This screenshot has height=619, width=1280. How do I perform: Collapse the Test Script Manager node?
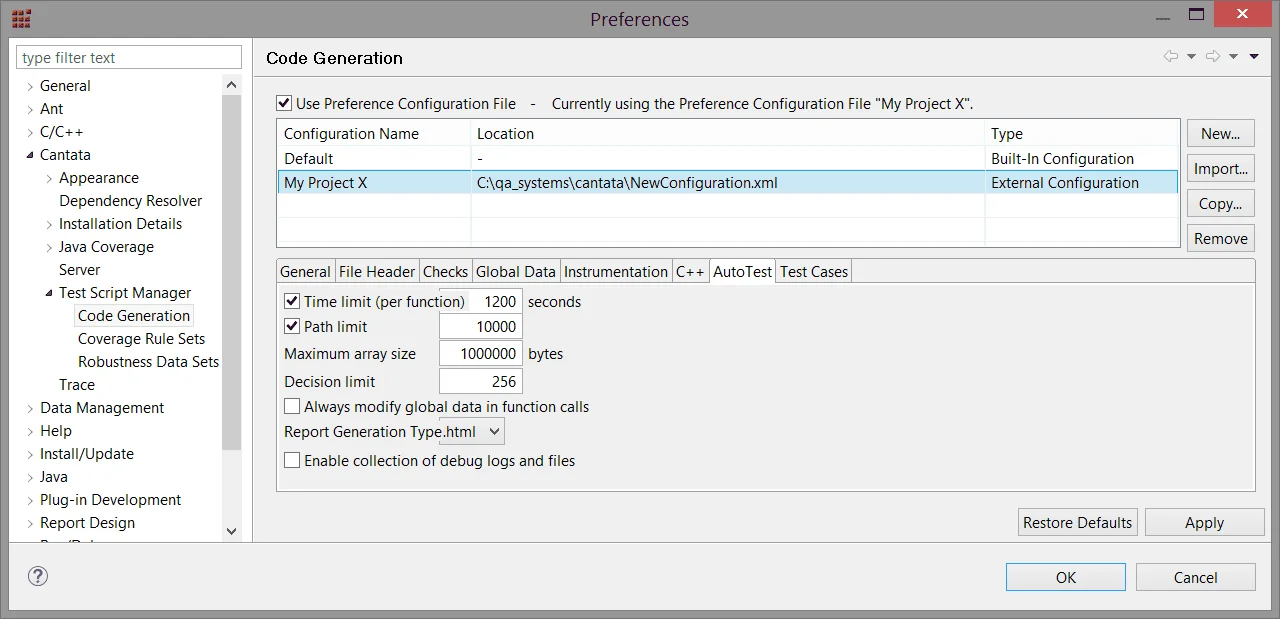pos(49,293)
